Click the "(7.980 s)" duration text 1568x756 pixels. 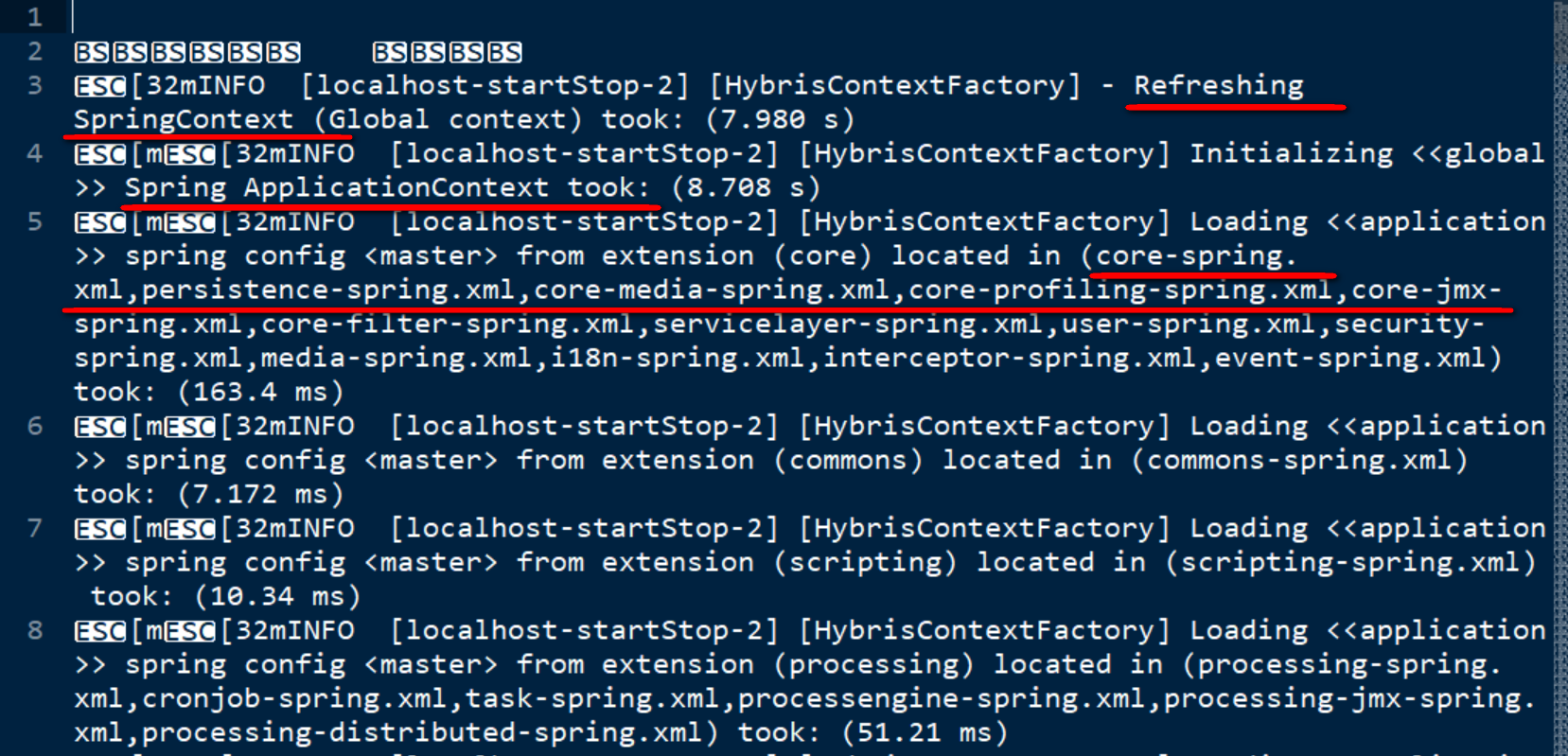coord(779,119)
